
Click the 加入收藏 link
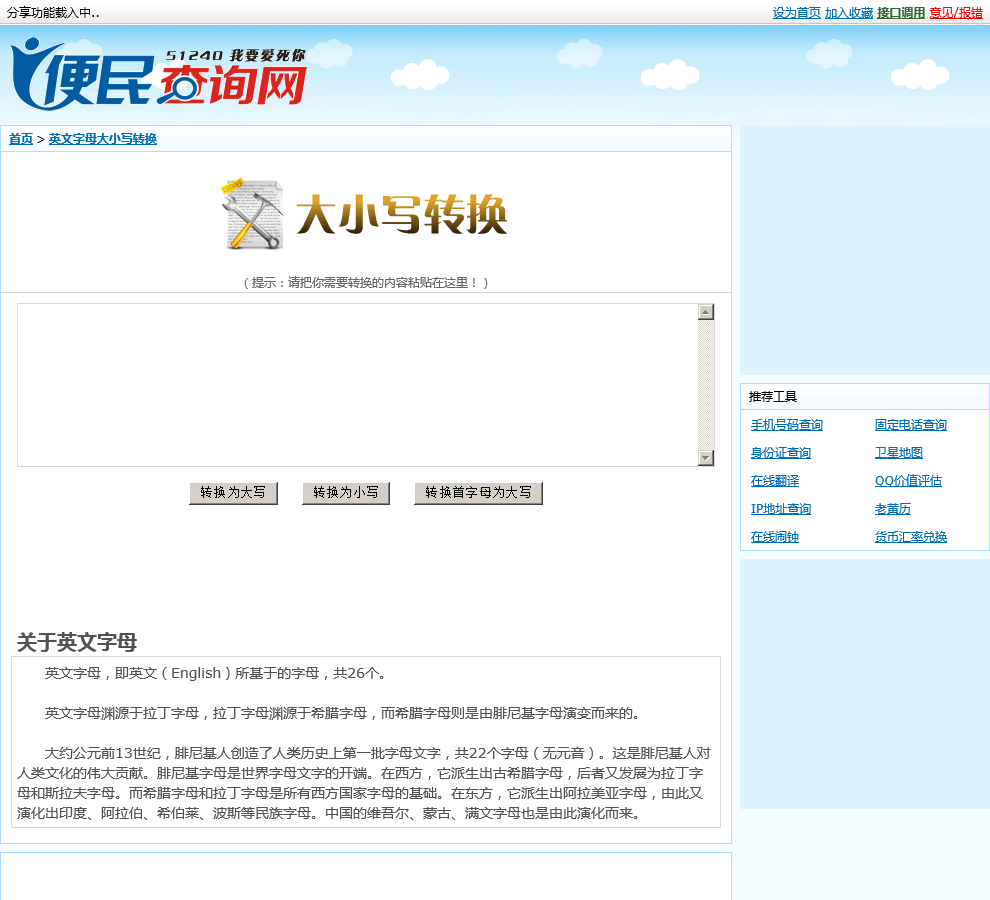pyautogui.click(x=849, y=13)
